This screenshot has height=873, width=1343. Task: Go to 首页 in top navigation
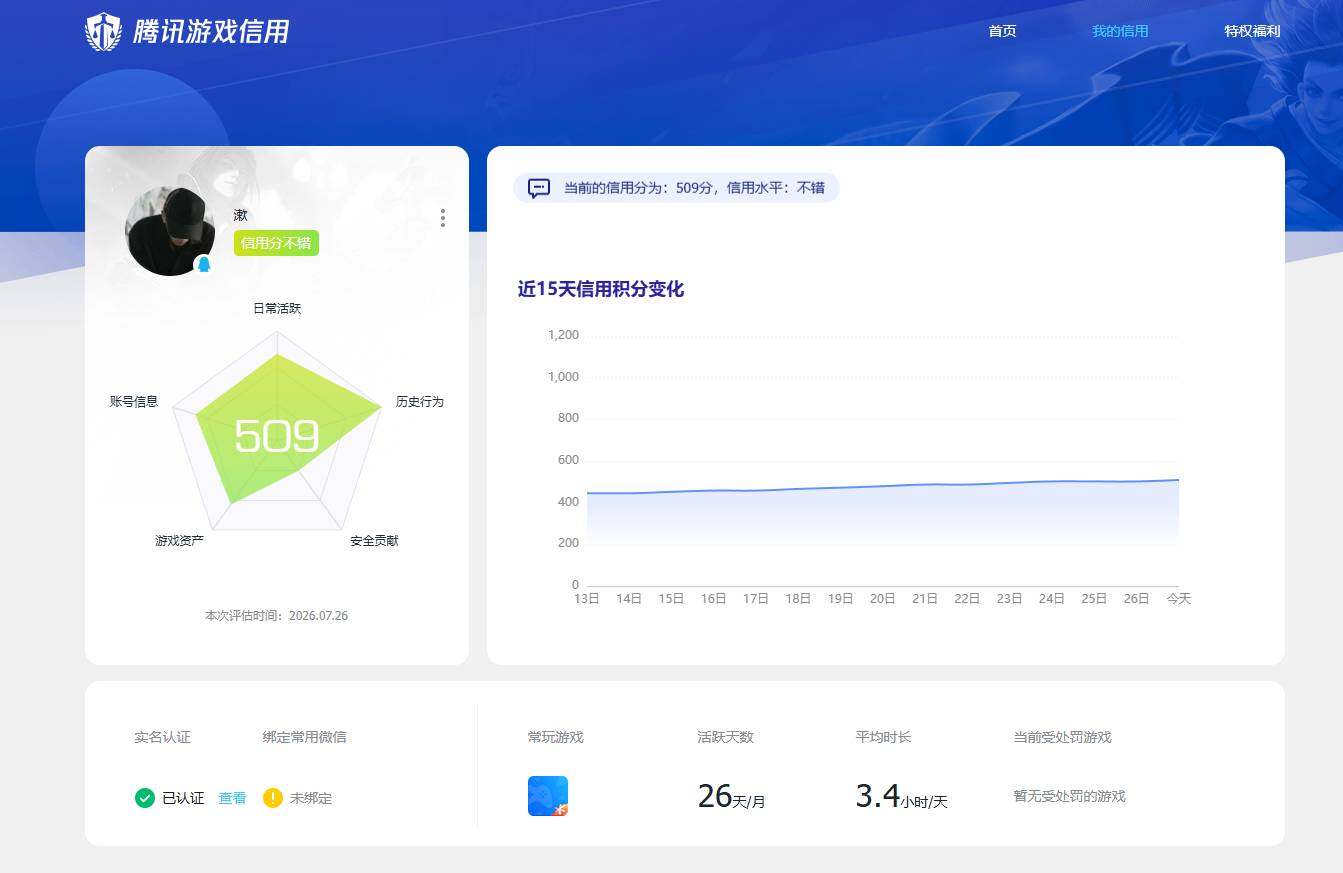point(1002,31)
